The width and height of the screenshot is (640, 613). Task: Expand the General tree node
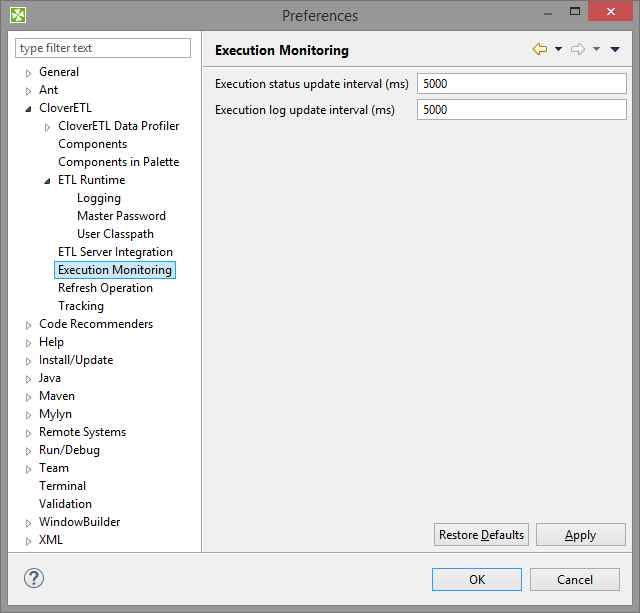pyautogui.click(x=28, y=73)
